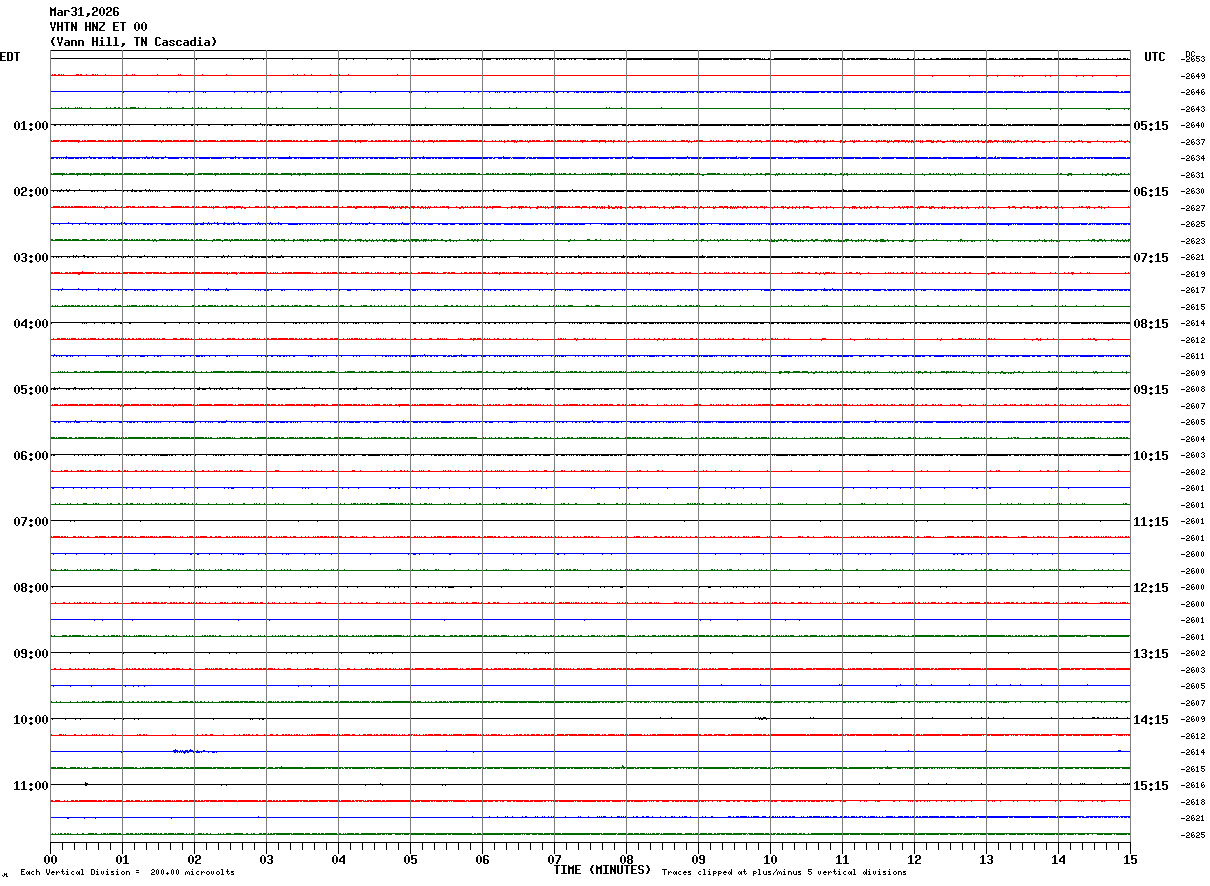Click the DC offset value -2637
This screenshot has width=1210, height=886.
click(1192, 142)
